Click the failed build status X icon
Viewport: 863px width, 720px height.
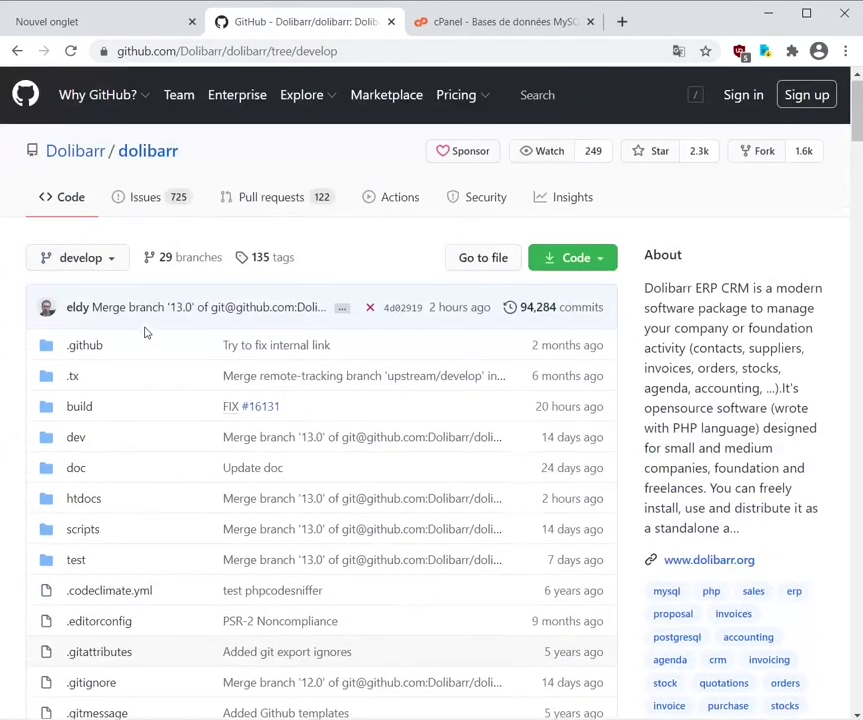[x=370, y=307]
